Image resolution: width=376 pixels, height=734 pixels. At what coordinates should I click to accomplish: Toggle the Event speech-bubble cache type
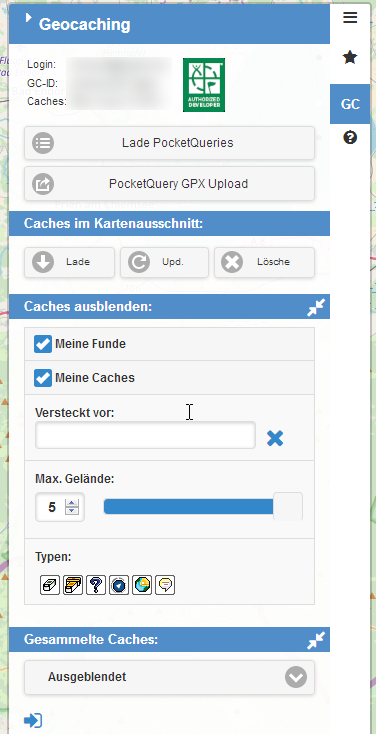pyautogui.click(x=165, y=585)
